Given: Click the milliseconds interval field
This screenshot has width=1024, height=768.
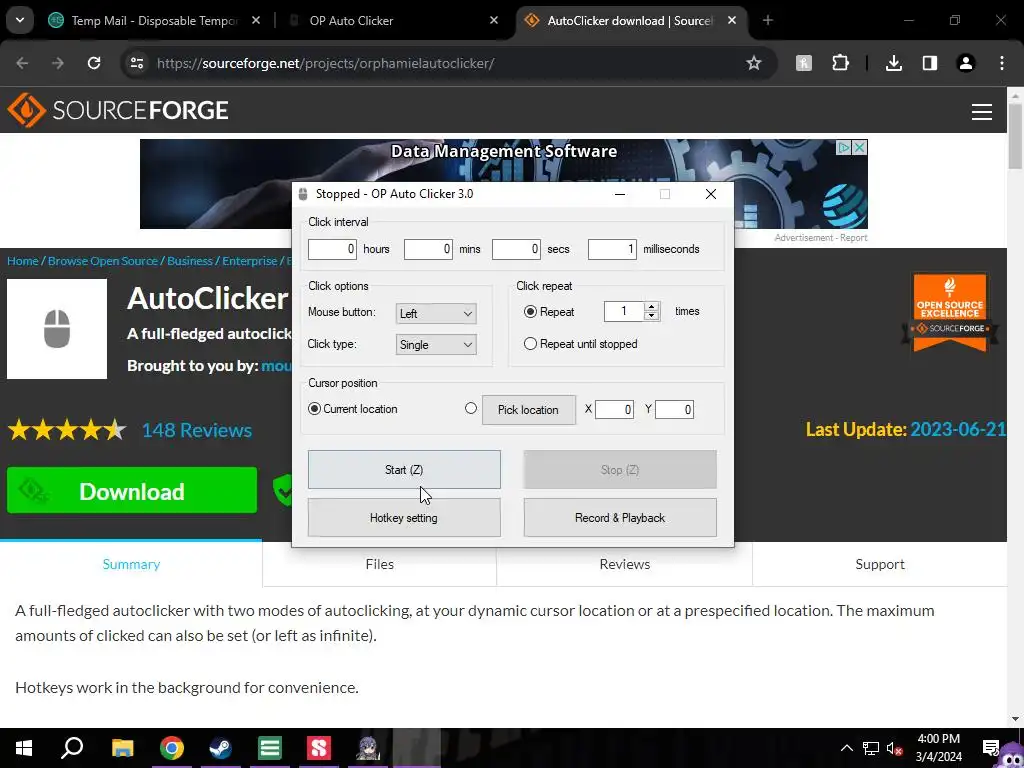Looking at the screenshot, I should point(612,249).
